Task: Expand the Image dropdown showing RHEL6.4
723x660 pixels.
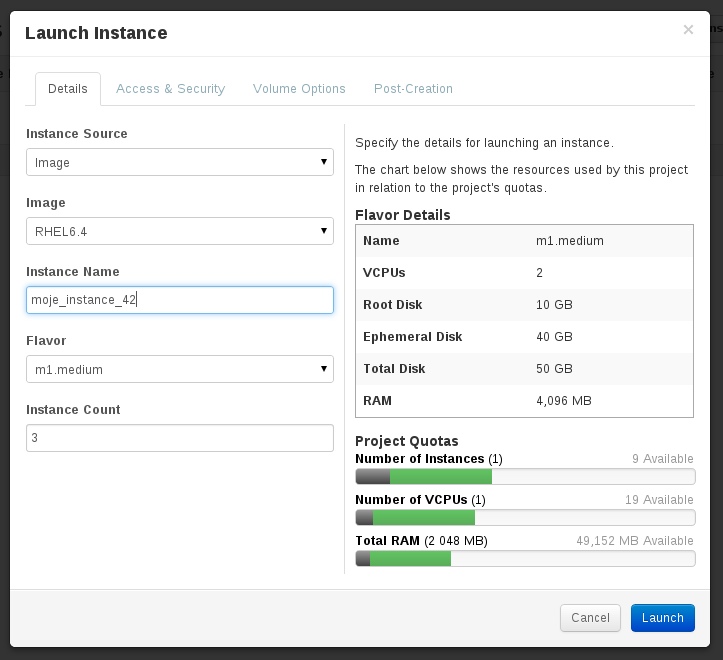Action: (x=180, y=231)
